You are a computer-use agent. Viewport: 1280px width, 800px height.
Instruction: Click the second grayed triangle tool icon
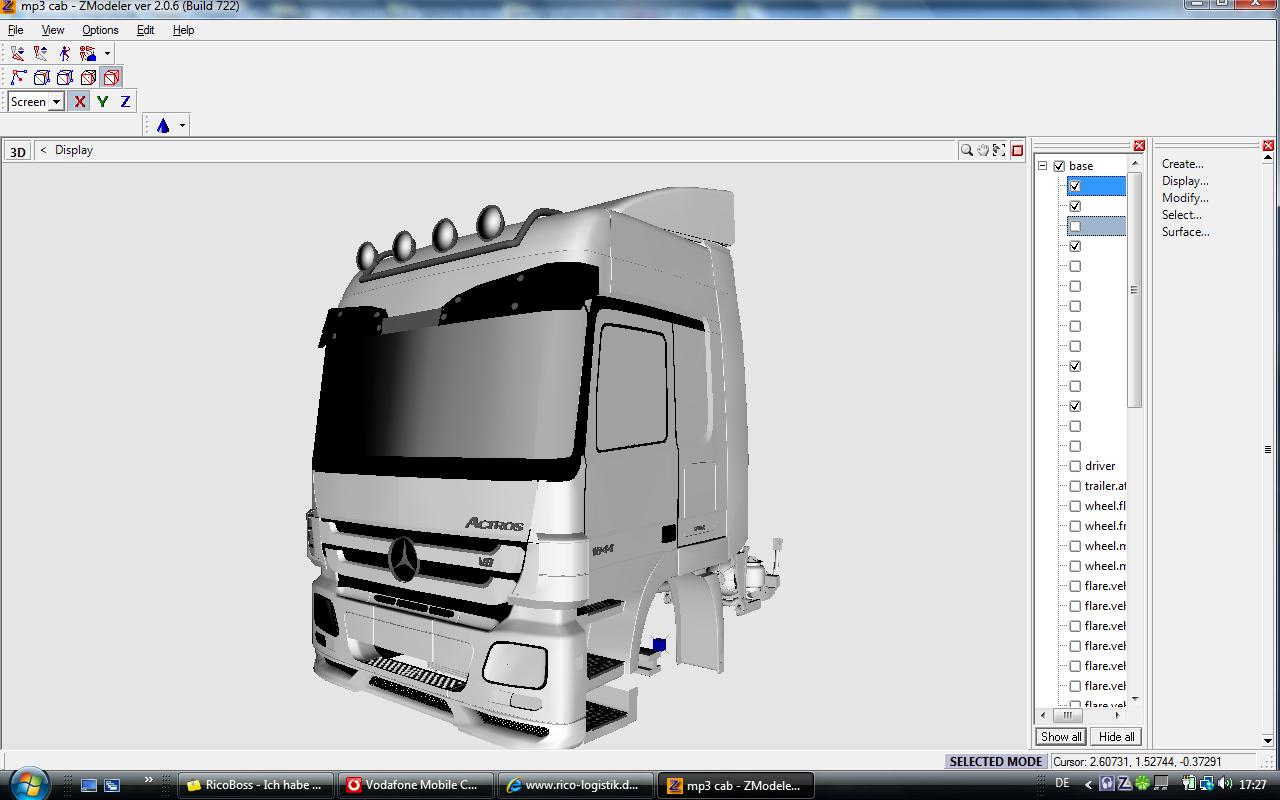pos(41,53)
